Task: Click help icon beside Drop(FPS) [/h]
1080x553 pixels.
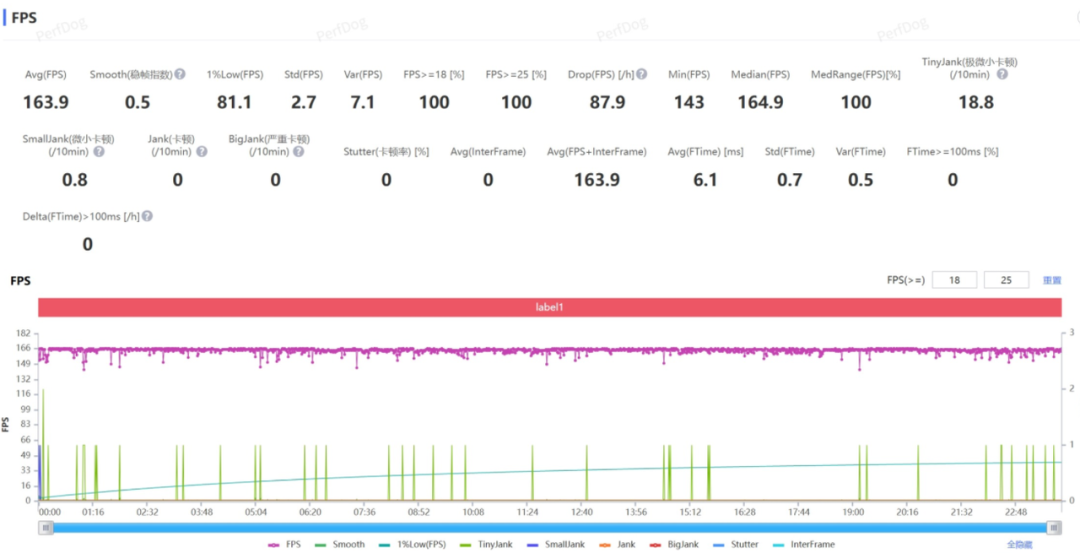Action: 641,75
